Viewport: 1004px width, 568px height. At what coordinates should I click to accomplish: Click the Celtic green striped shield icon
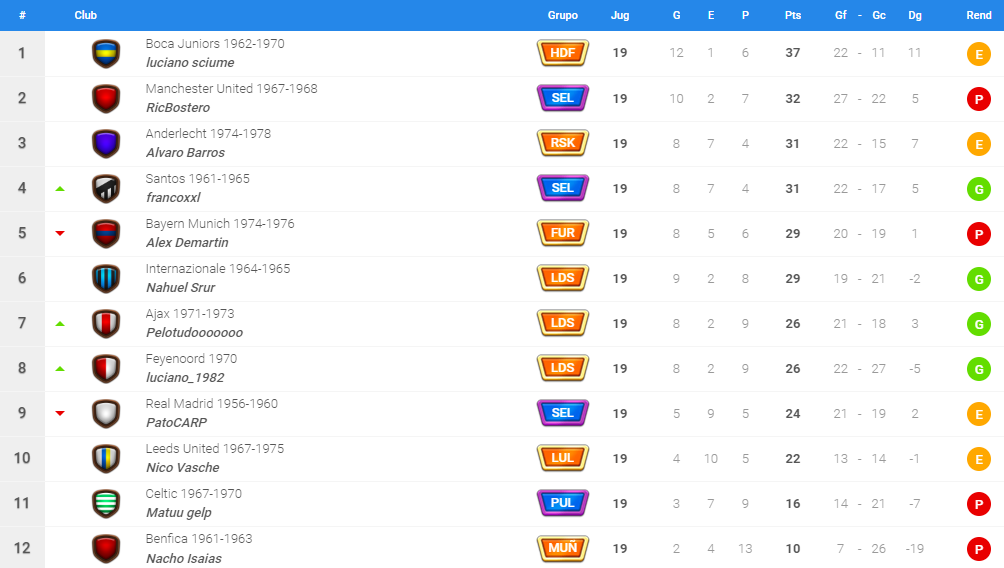pyautogui.click(x=106, y=503)
